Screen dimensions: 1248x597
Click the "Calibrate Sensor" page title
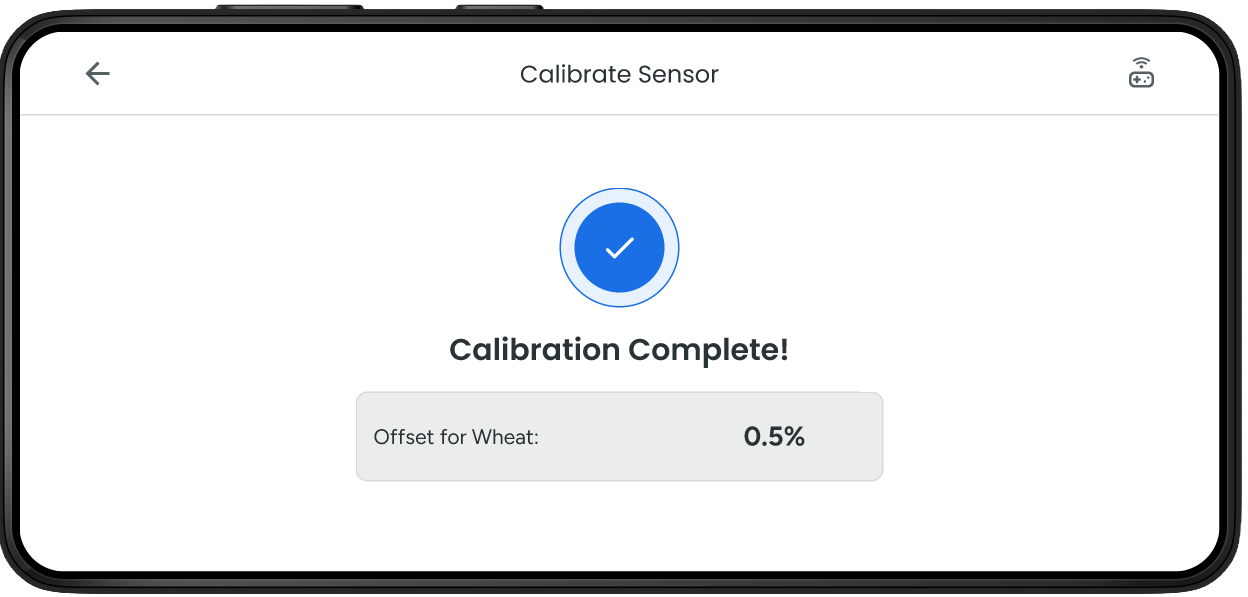[x=619, y=74]
